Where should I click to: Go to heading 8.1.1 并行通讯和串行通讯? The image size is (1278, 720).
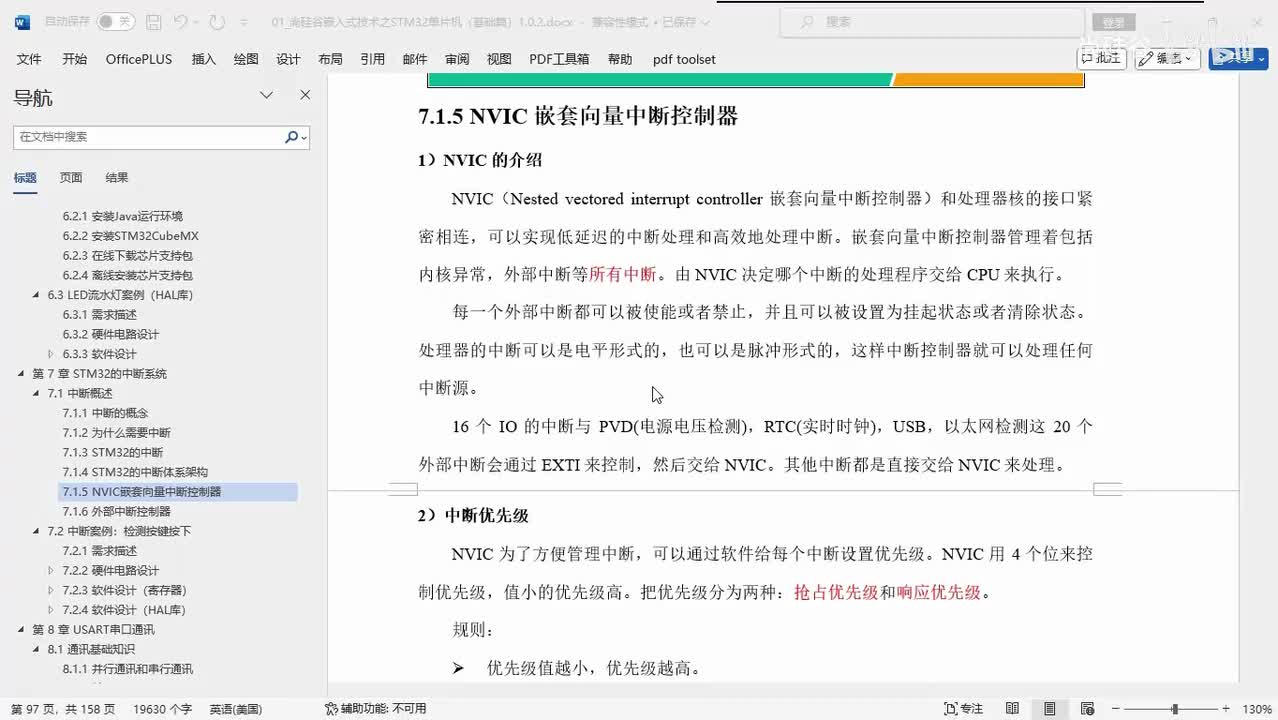click(128, 669)
